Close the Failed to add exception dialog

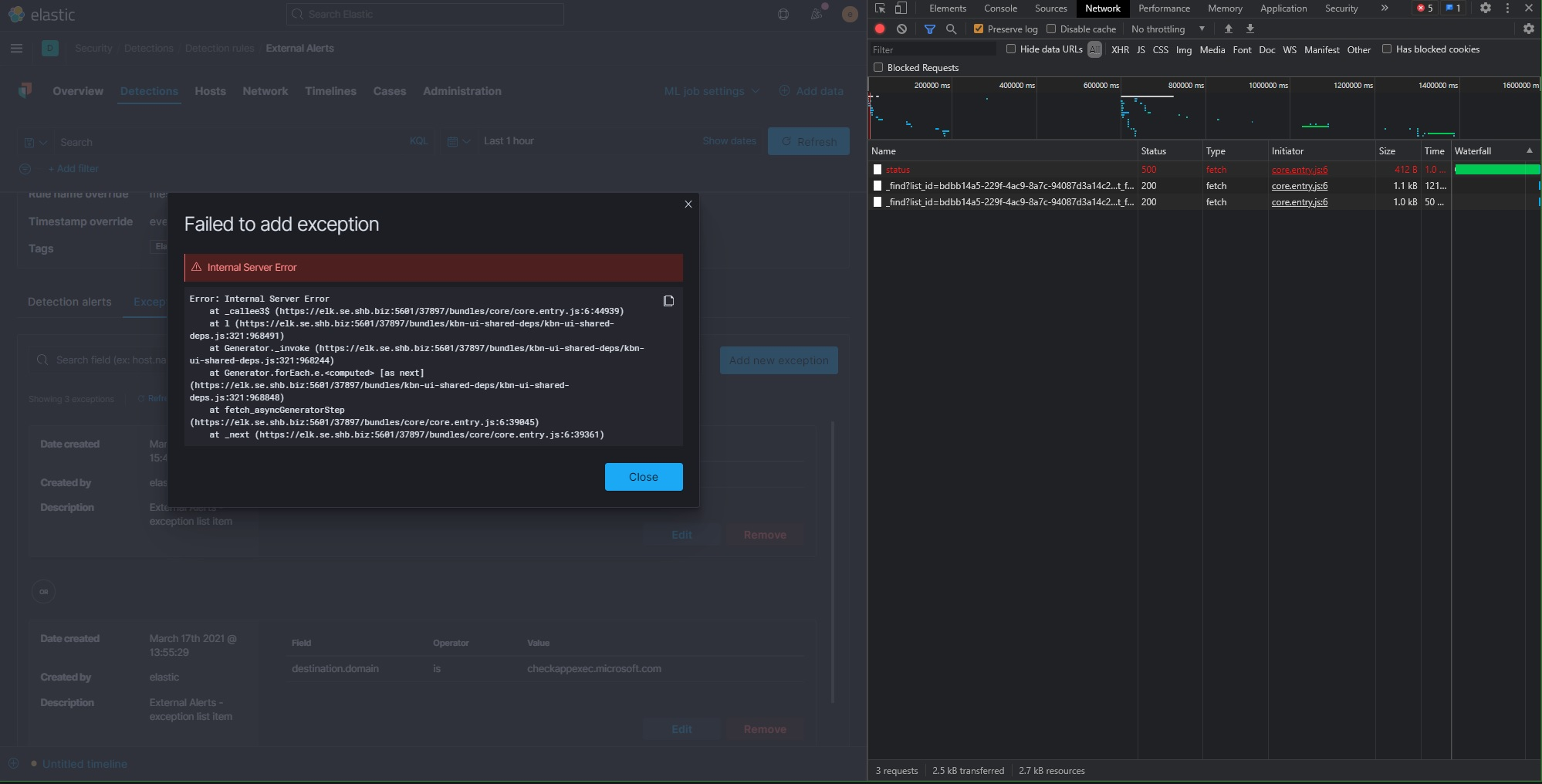687,204
